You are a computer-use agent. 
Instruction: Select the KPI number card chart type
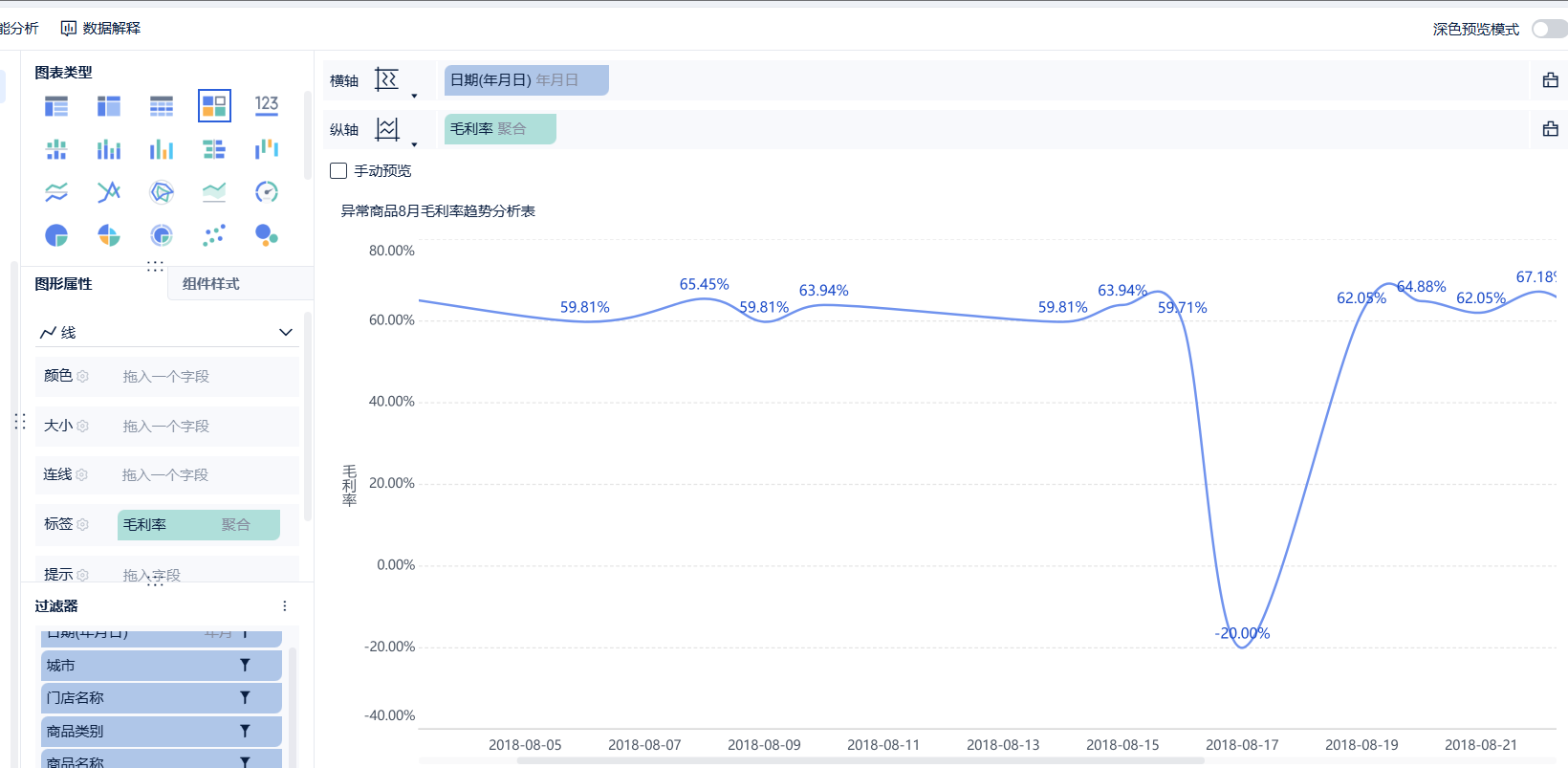267,105
